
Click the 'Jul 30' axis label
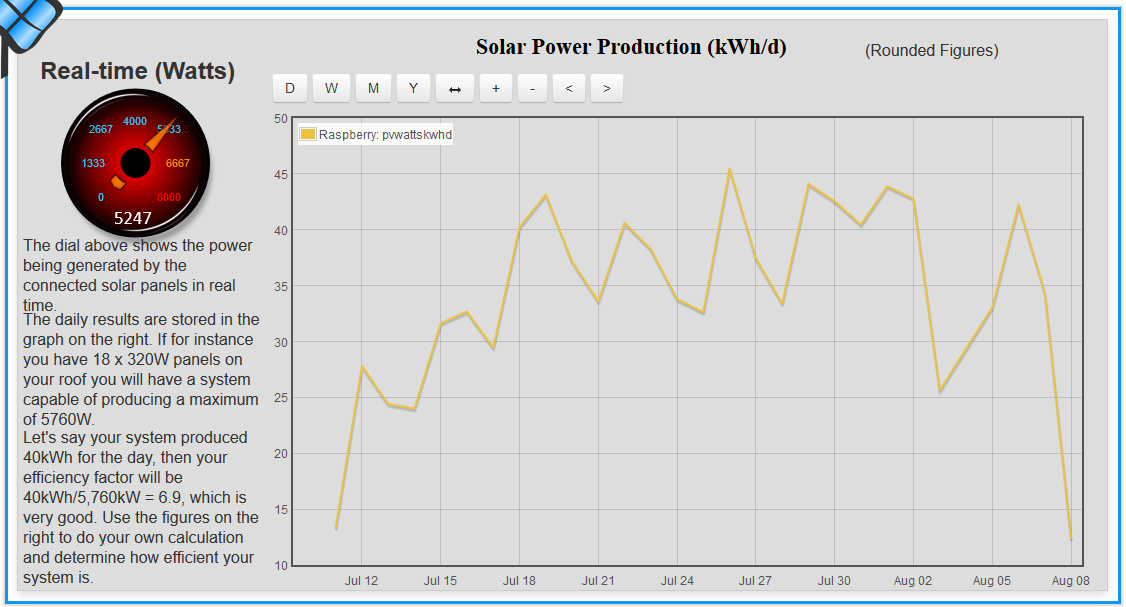(834, 580)
